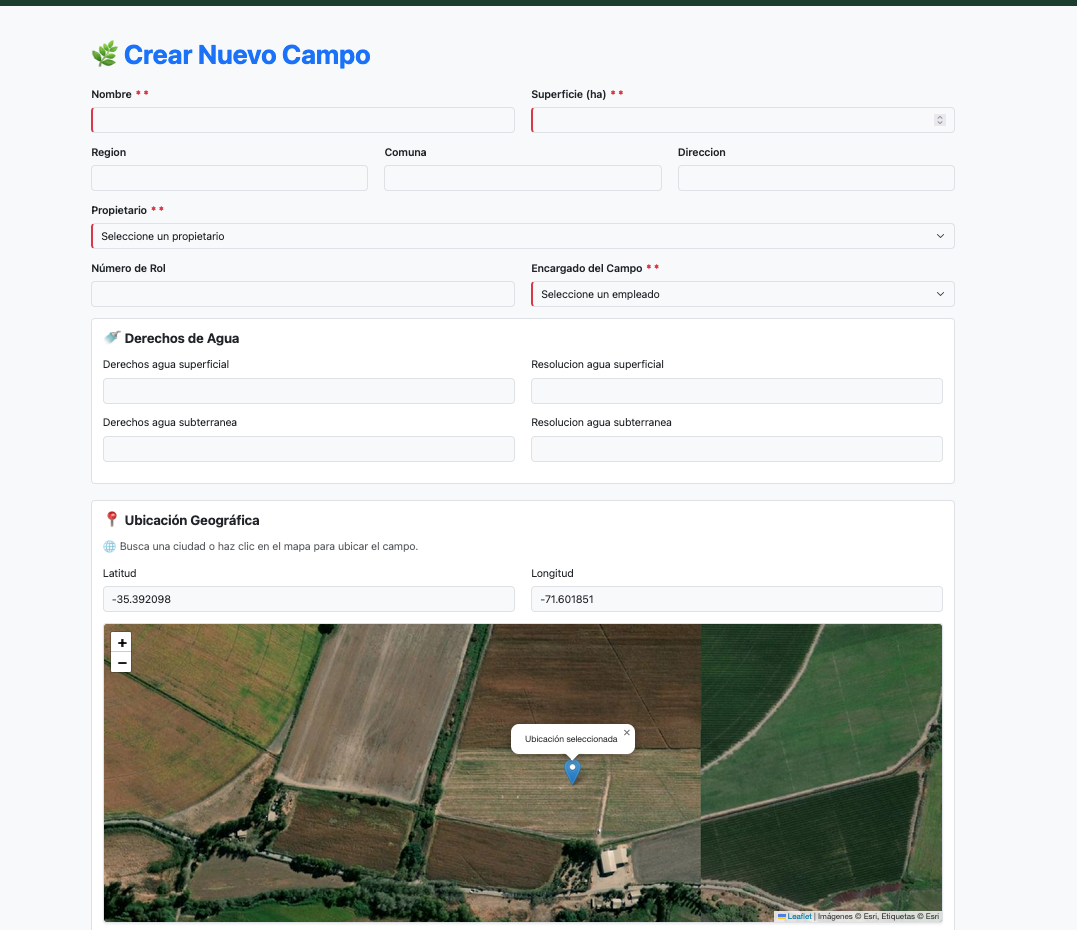Close the Ubicación seleccionada popup

click(628, 730)
